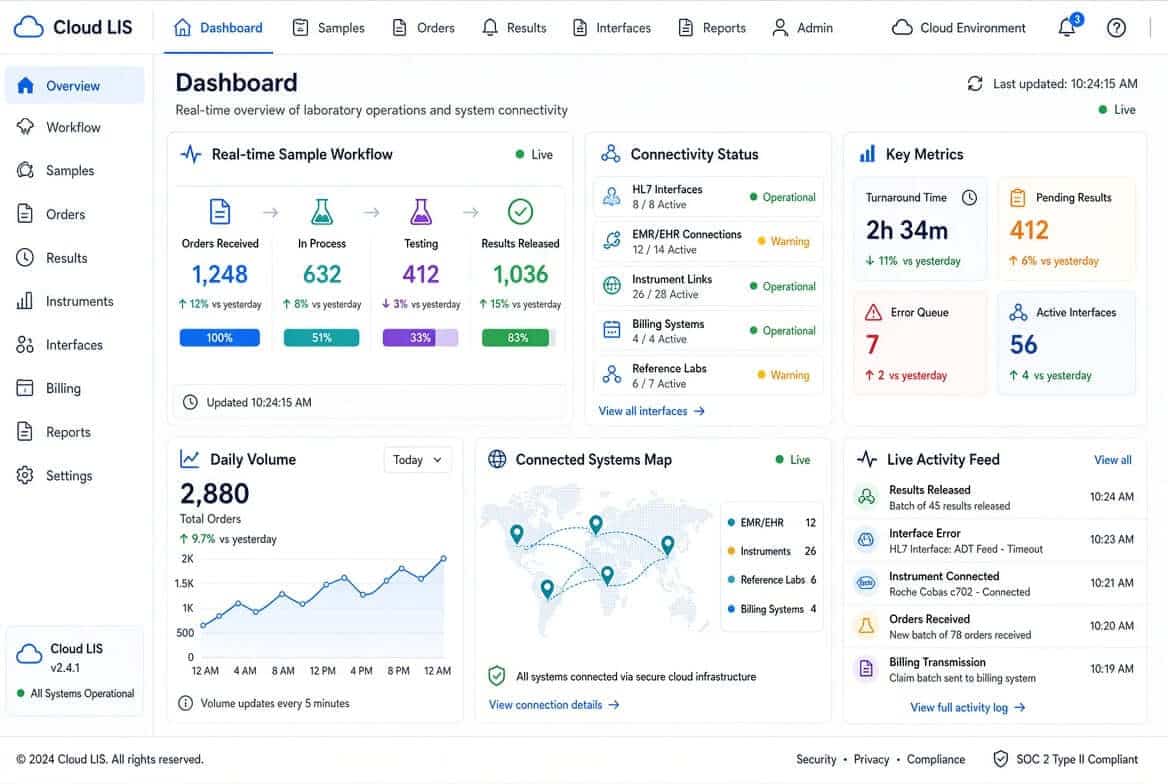
Task: Click the Interface Error feed icon
Action: (866, 540)
